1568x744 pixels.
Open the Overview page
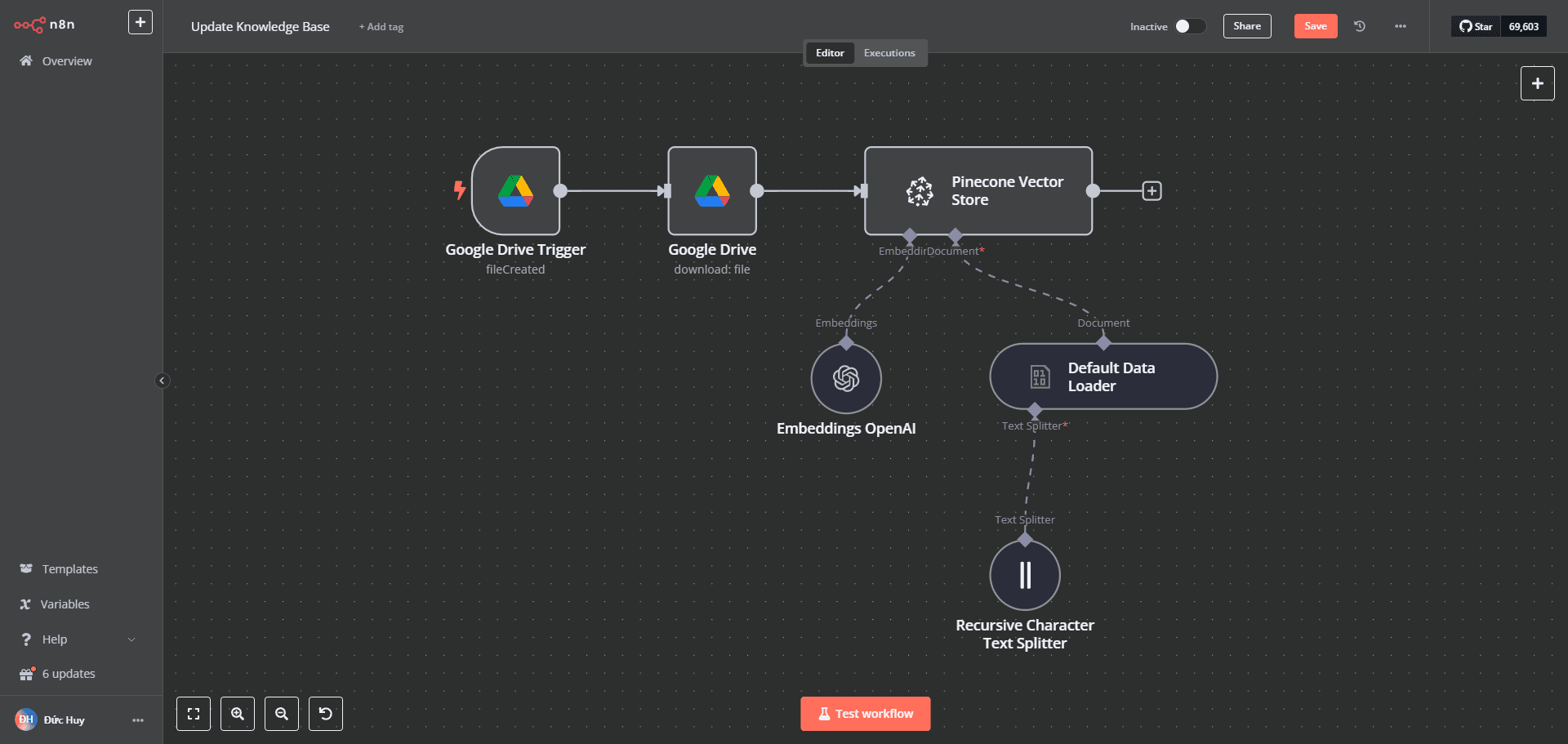67,61
